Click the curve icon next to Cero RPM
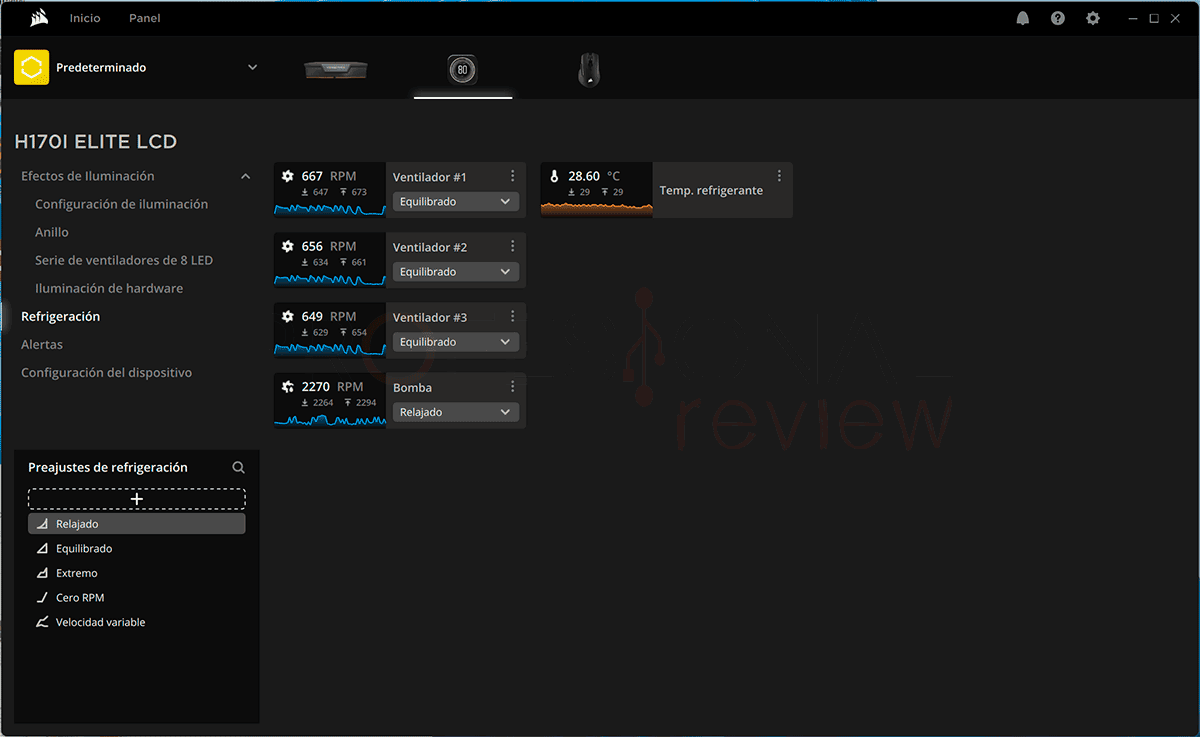 (x=42, y=598)
